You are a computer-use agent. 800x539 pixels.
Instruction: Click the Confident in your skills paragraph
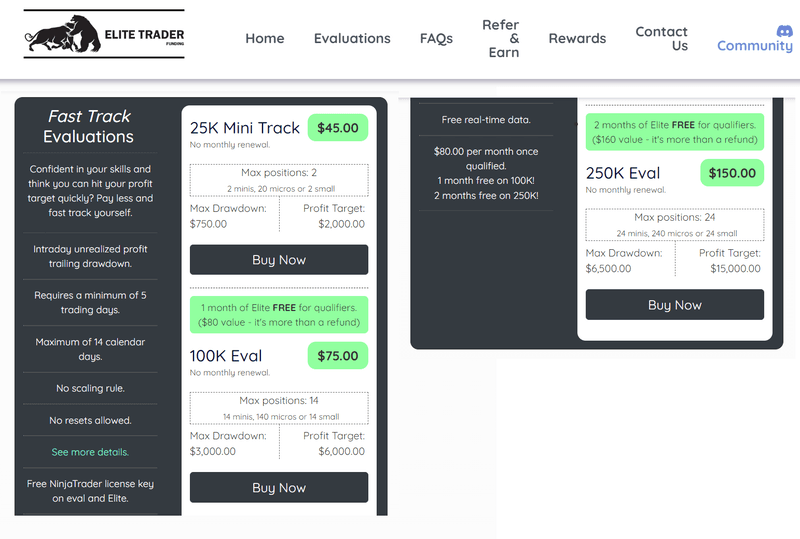tap(90, 190)
